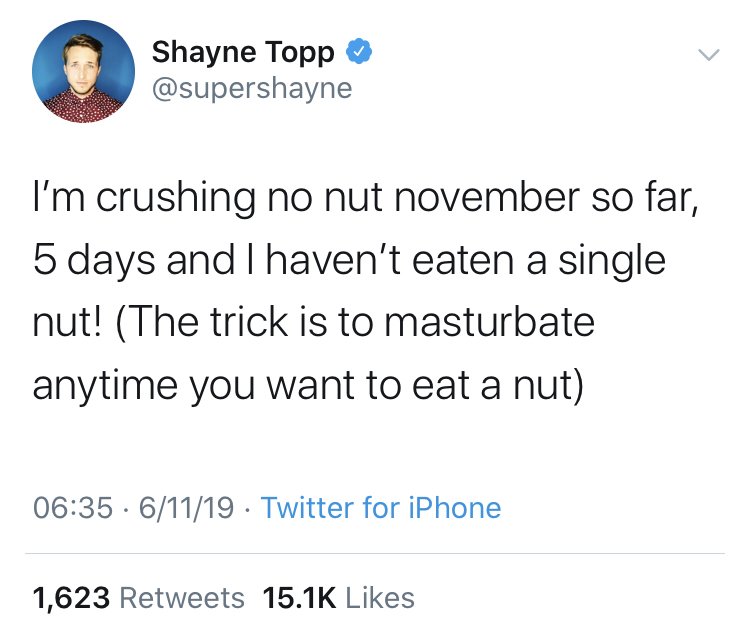Image resolution: width=750 pixels, height=635 pixels.
Task: View the 15.1K Likes list
Action: pyautogui.click(x=338, y=598)
